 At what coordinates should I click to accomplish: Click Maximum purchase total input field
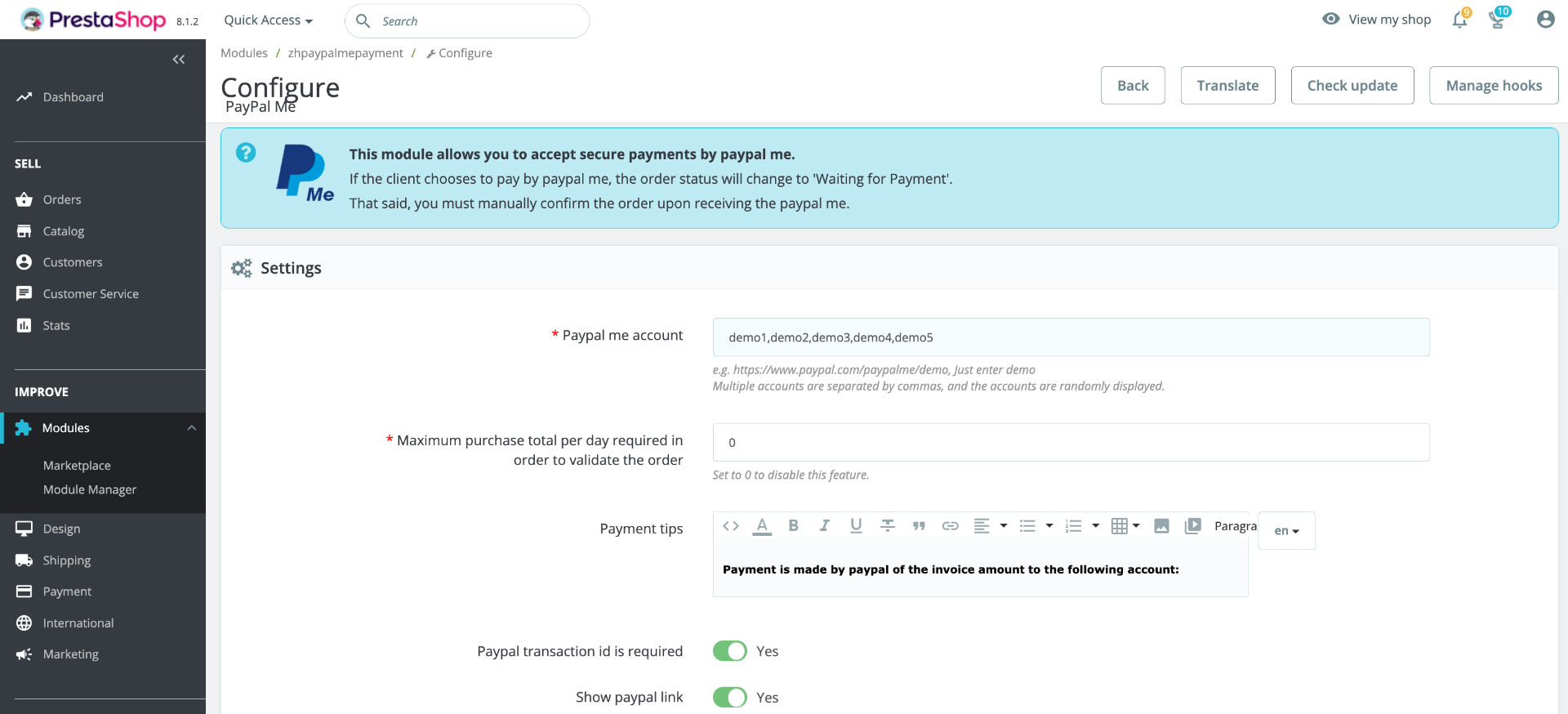pos(1071,442)
